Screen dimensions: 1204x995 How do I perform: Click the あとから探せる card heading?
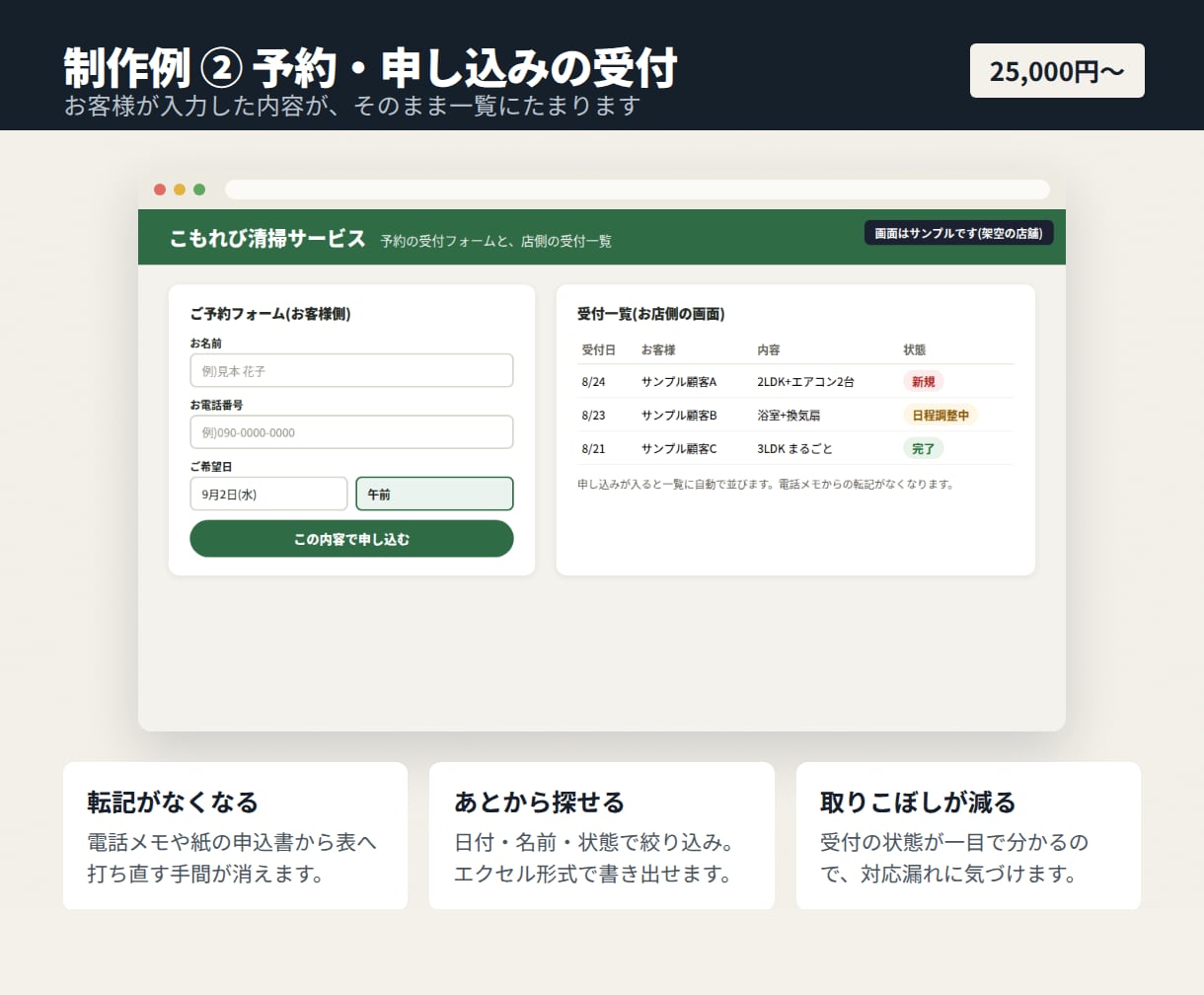click(x=539, y=802)
